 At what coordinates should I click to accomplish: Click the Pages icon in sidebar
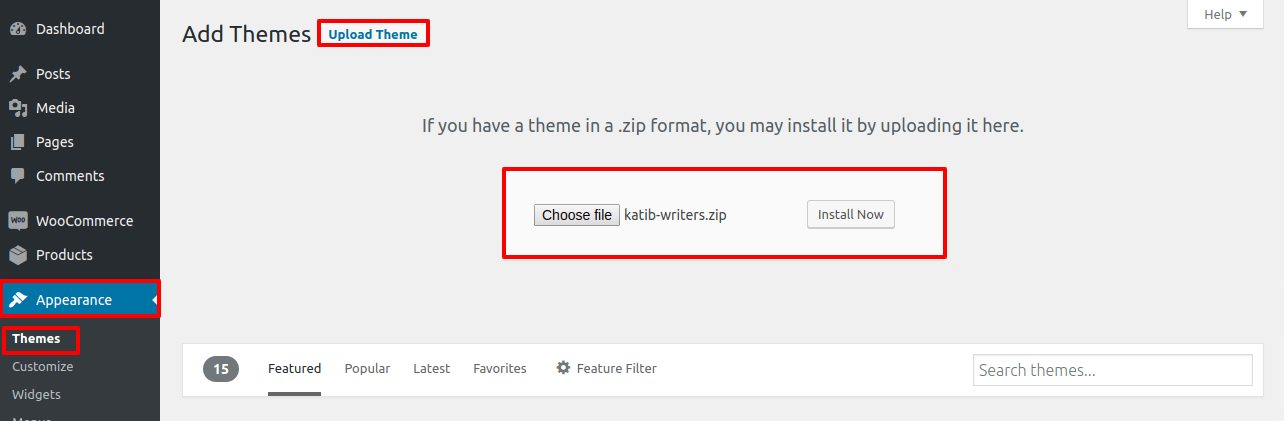(18, 142)
